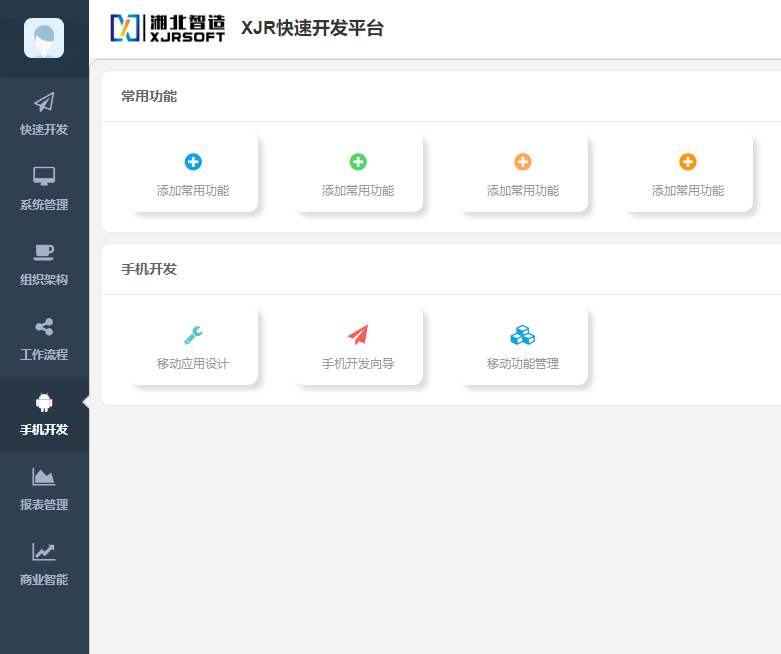This screenshot has width=781, height=654.
Task: Go to 组织架构 menu label
Action: pos(44,280)
